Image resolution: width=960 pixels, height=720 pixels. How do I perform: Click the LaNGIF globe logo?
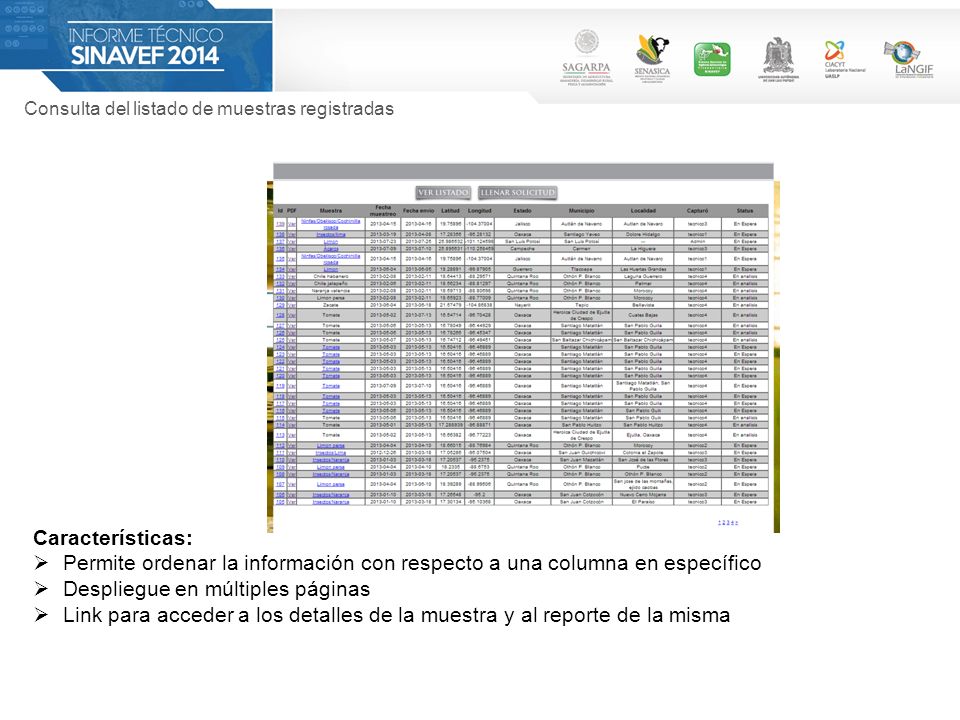pos(909,58)
